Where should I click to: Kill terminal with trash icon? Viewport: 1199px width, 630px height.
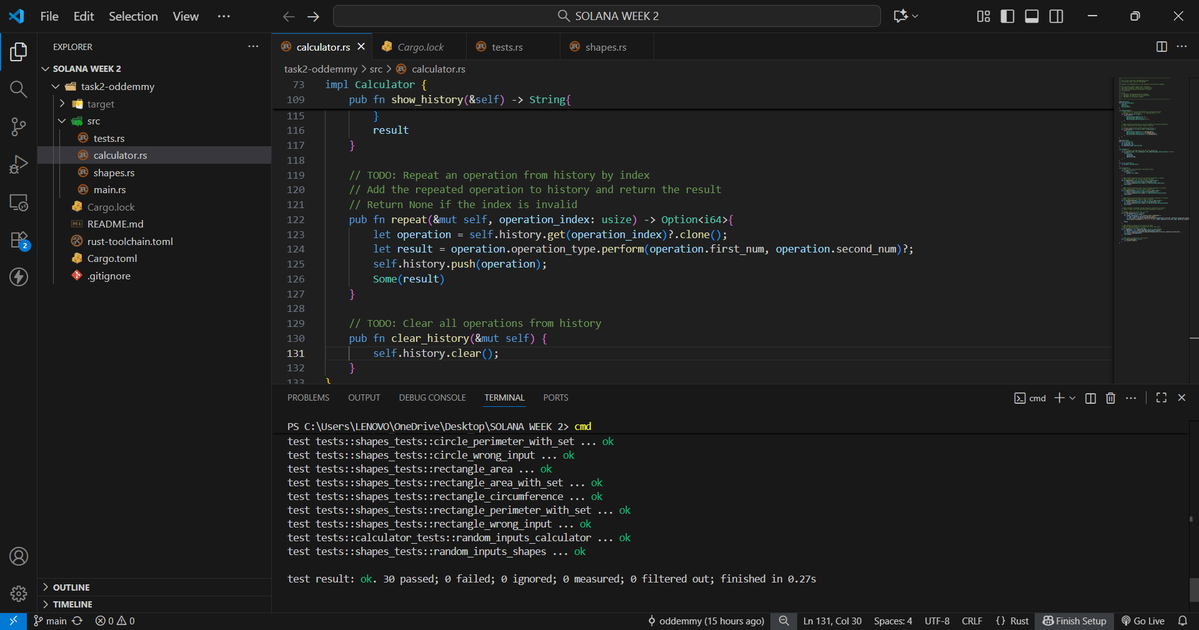click(x=1110, y=398)
